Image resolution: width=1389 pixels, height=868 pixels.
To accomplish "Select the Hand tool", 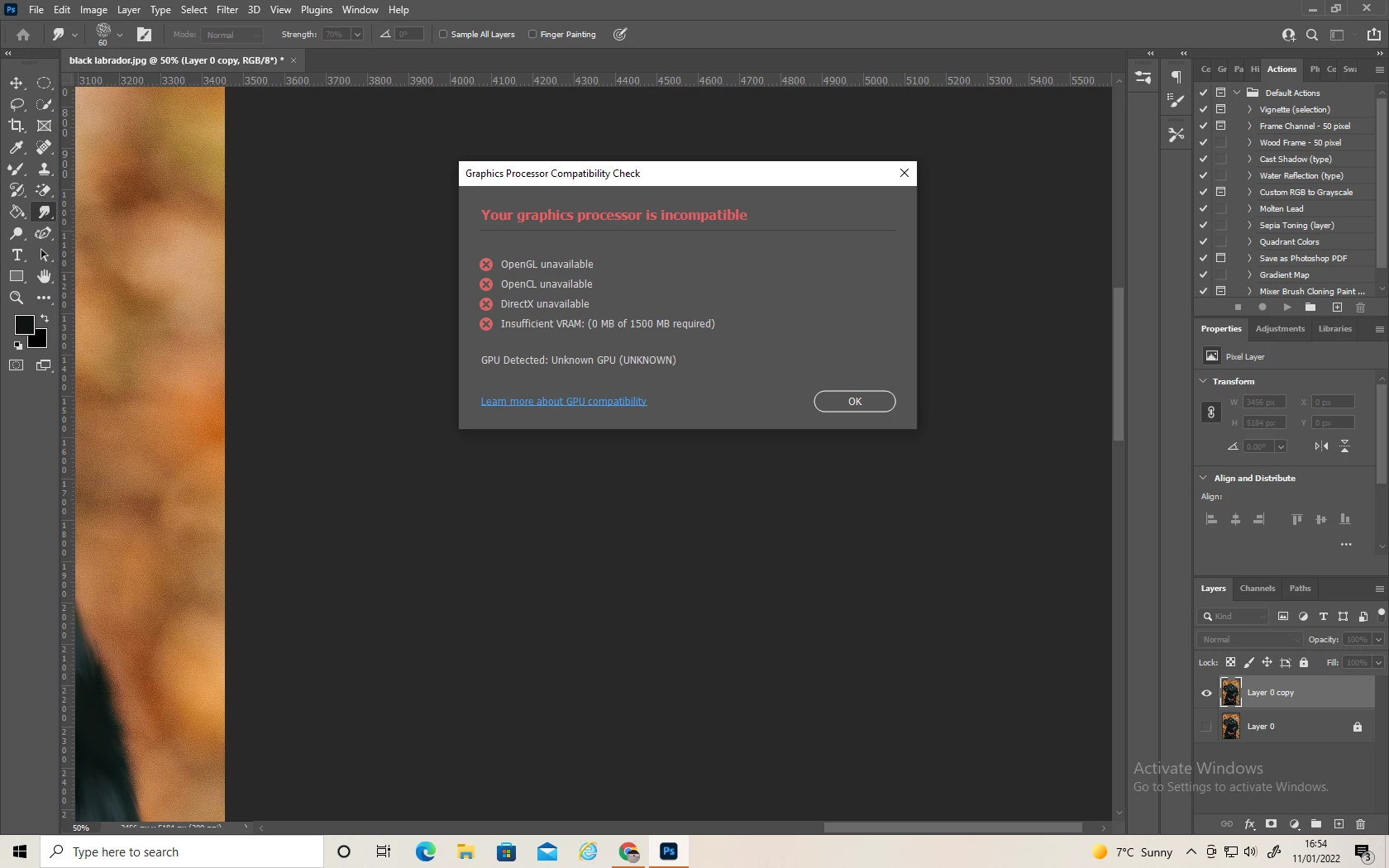I will (x=45, y=277).
